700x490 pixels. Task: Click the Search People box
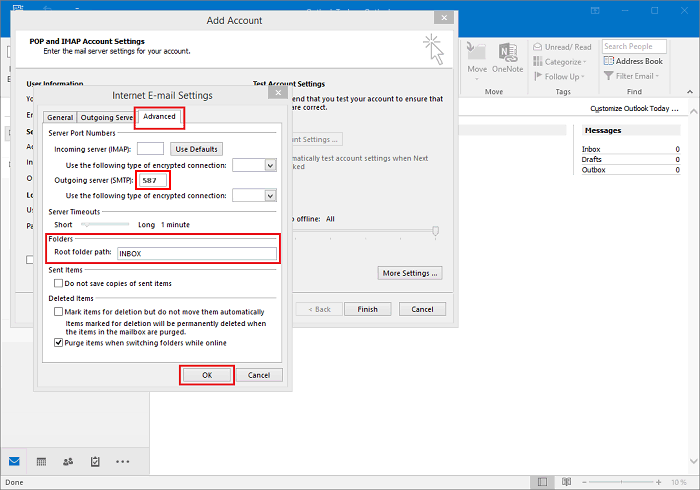click(634, 46)
